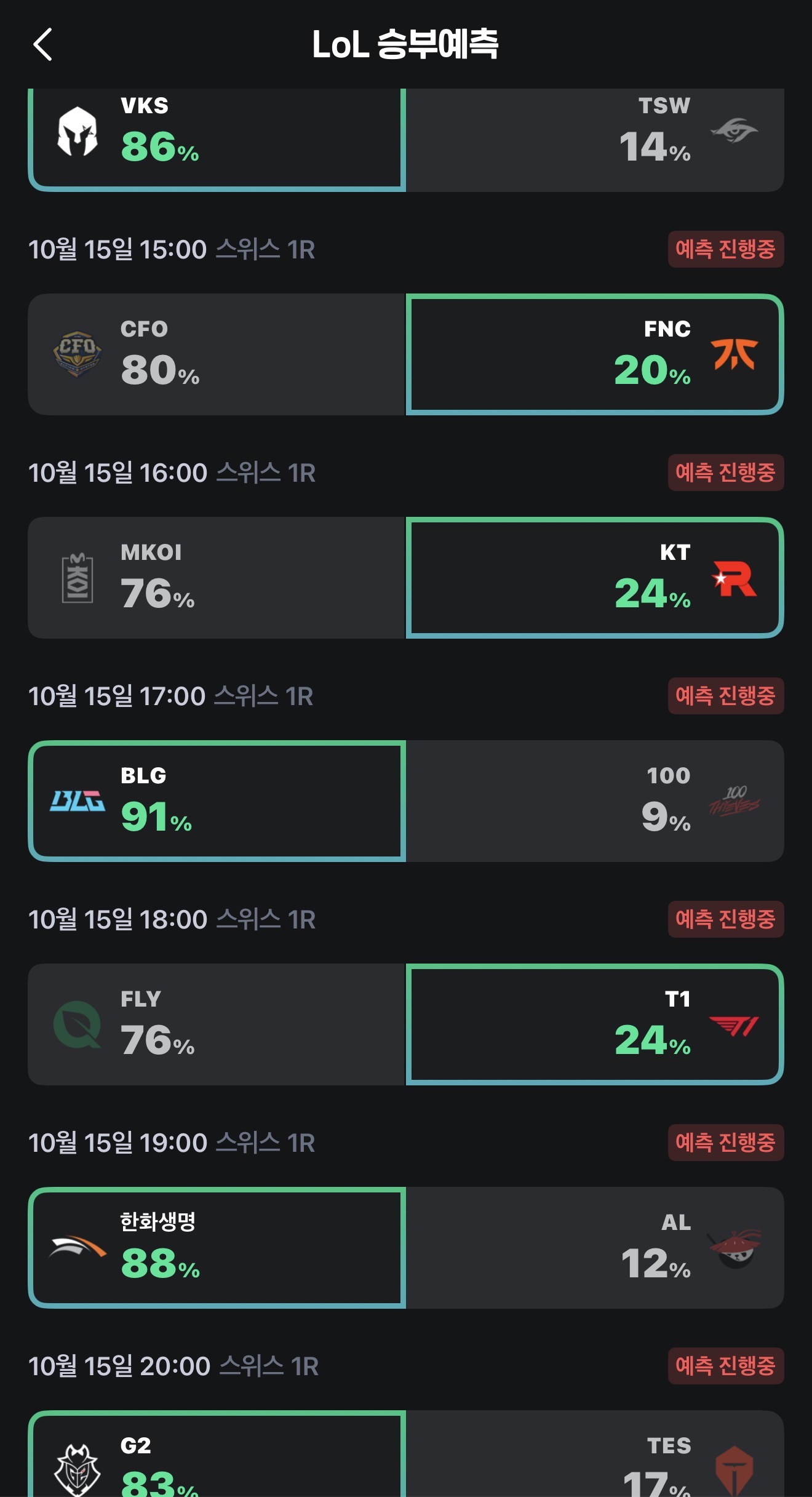Go back using the top-left arrow
The width and height of the screenshot is (812, 1497).
(43, 45)
